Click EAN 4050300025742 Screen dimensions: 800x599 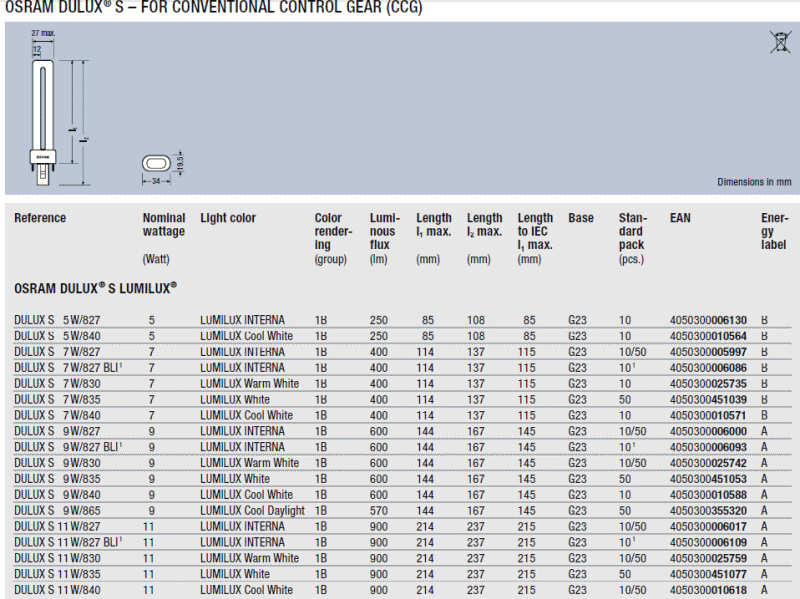(x=708, y=463)
